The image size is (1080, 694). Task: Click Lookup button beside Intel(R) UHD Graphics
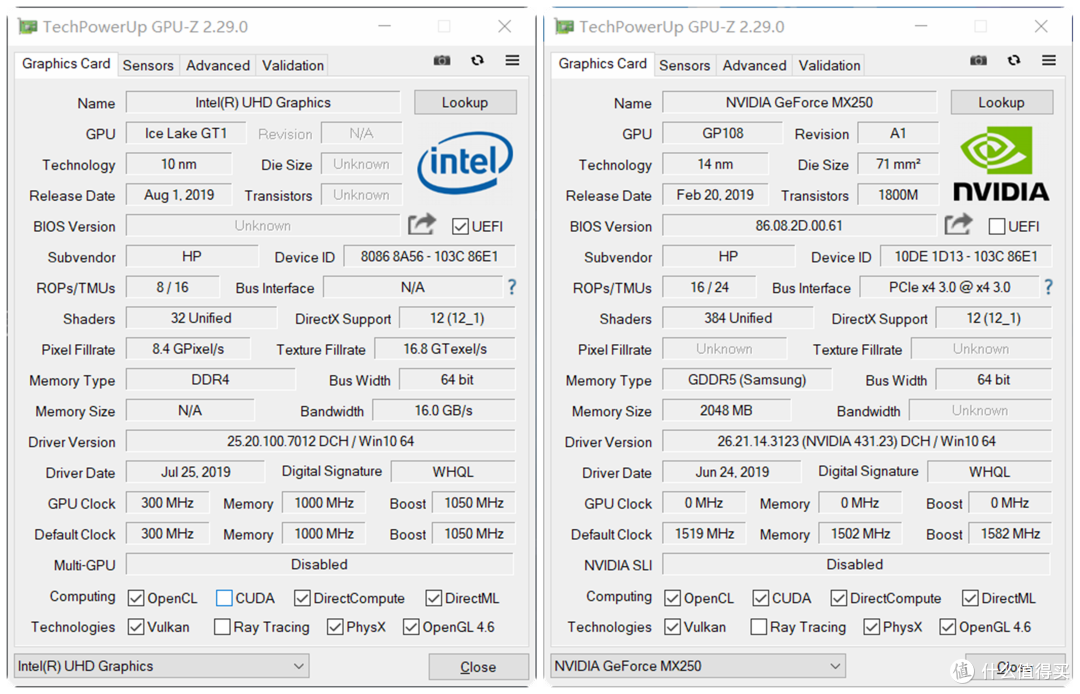click(x=465, y=103)
